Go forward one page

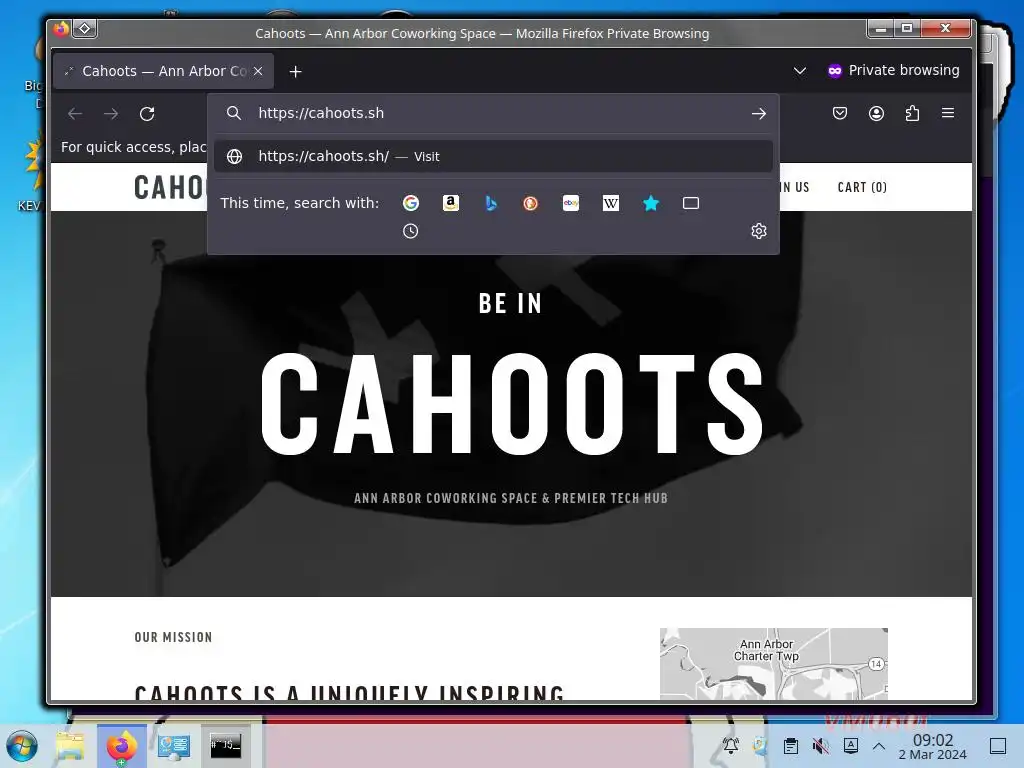[111, 114]
